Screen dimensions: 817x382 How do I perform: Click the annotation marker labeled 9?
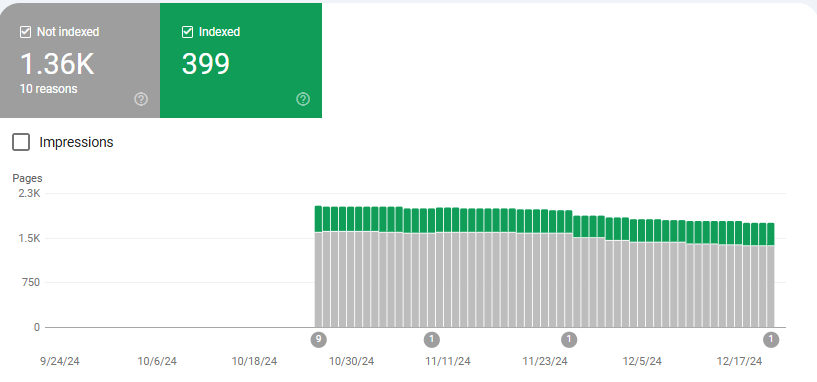coord(318,340)
